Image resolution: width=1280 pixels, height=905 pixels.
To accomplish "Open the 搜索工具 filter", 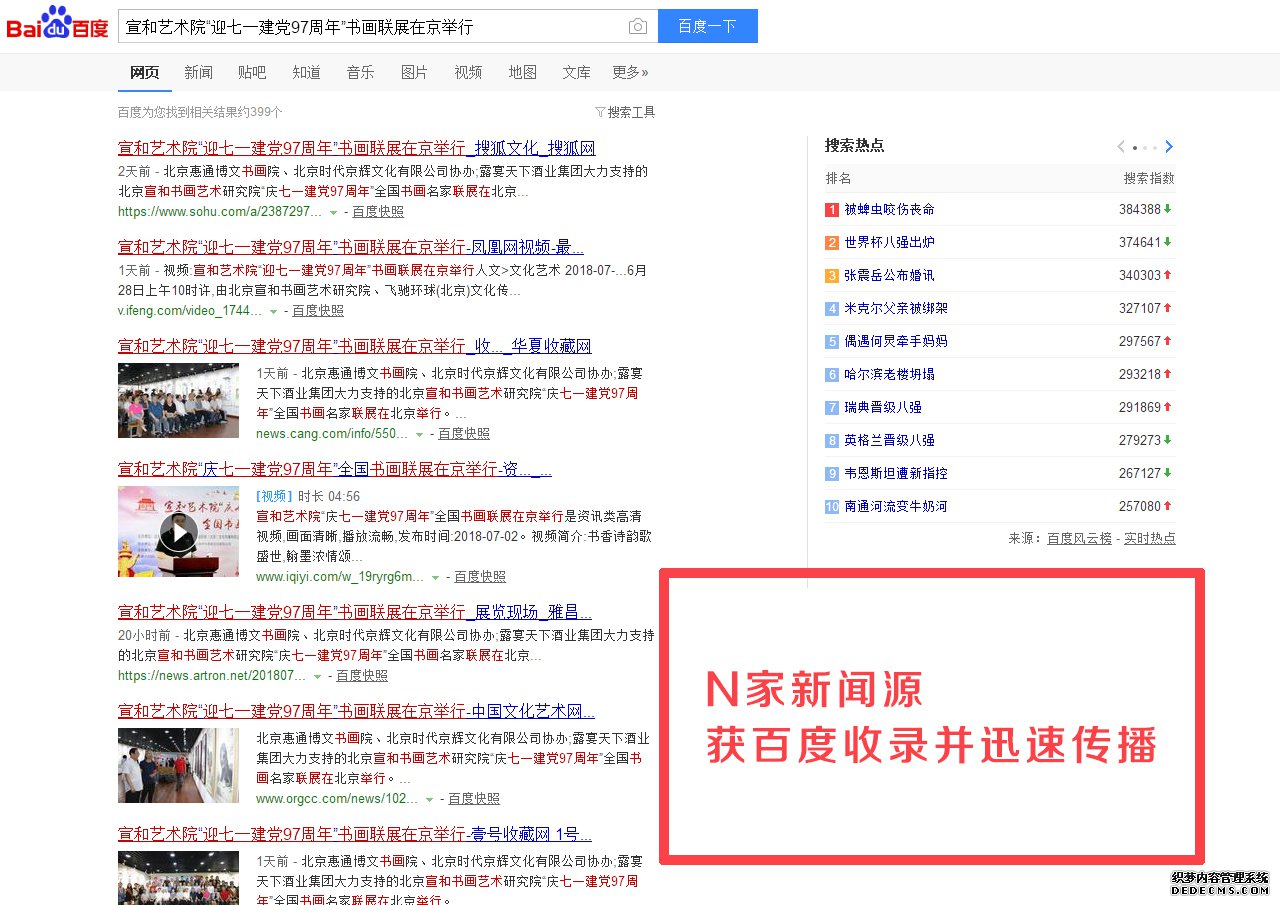I will (625, 112).
